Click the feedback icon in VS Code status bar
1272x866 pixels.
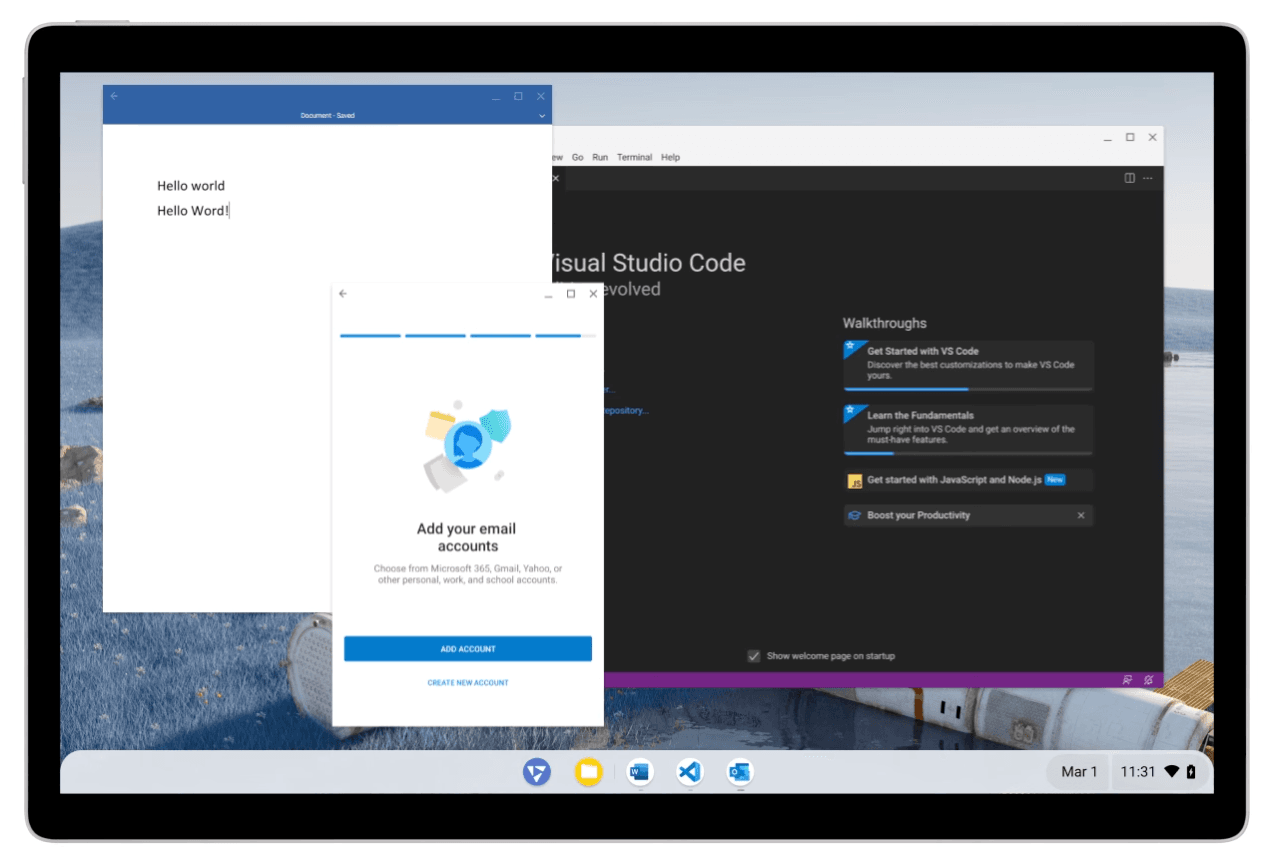click(1127, 680)
